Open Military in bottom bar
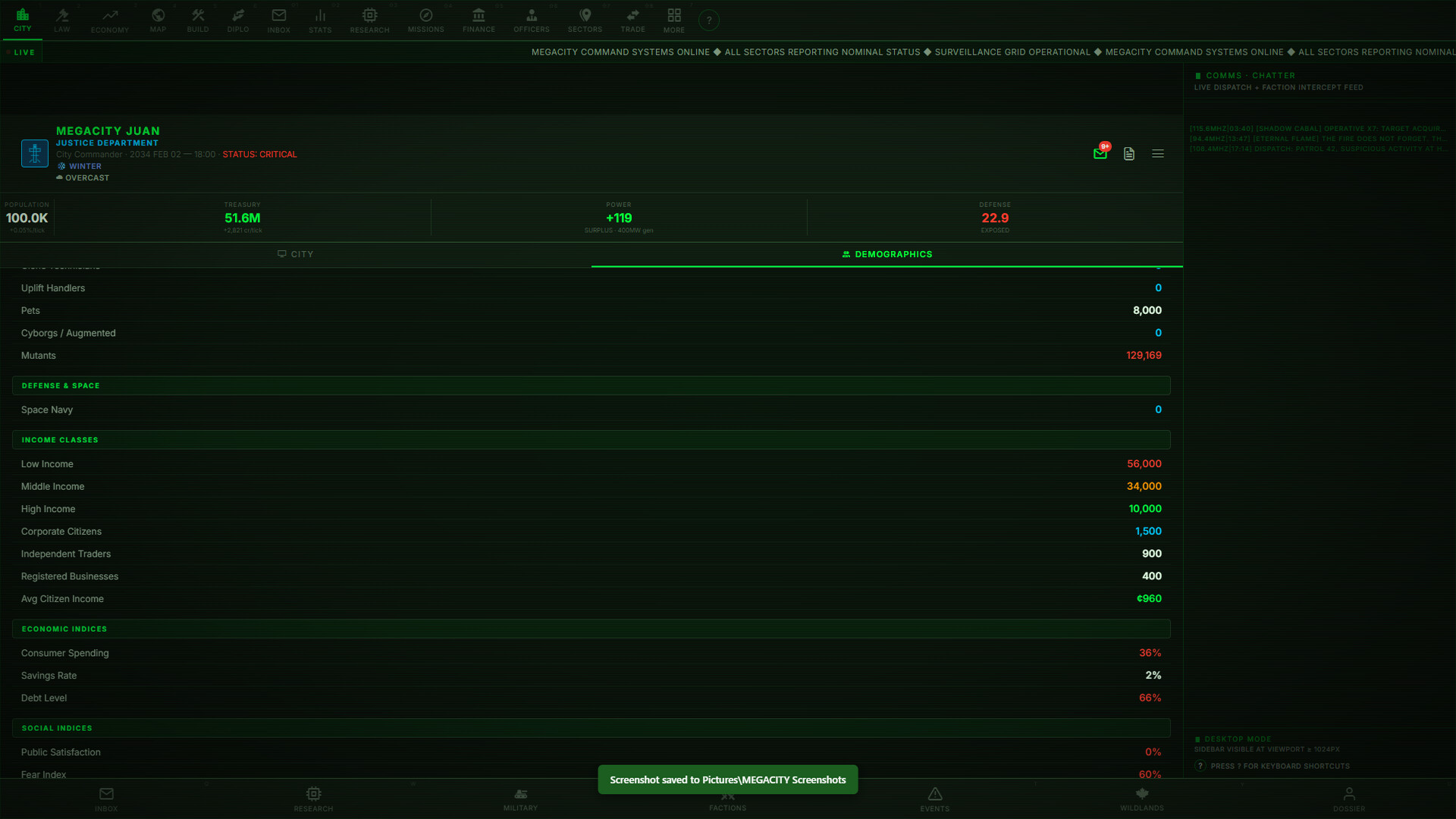Viewport: 1456px width, 819px height. [x=520, y=799]
